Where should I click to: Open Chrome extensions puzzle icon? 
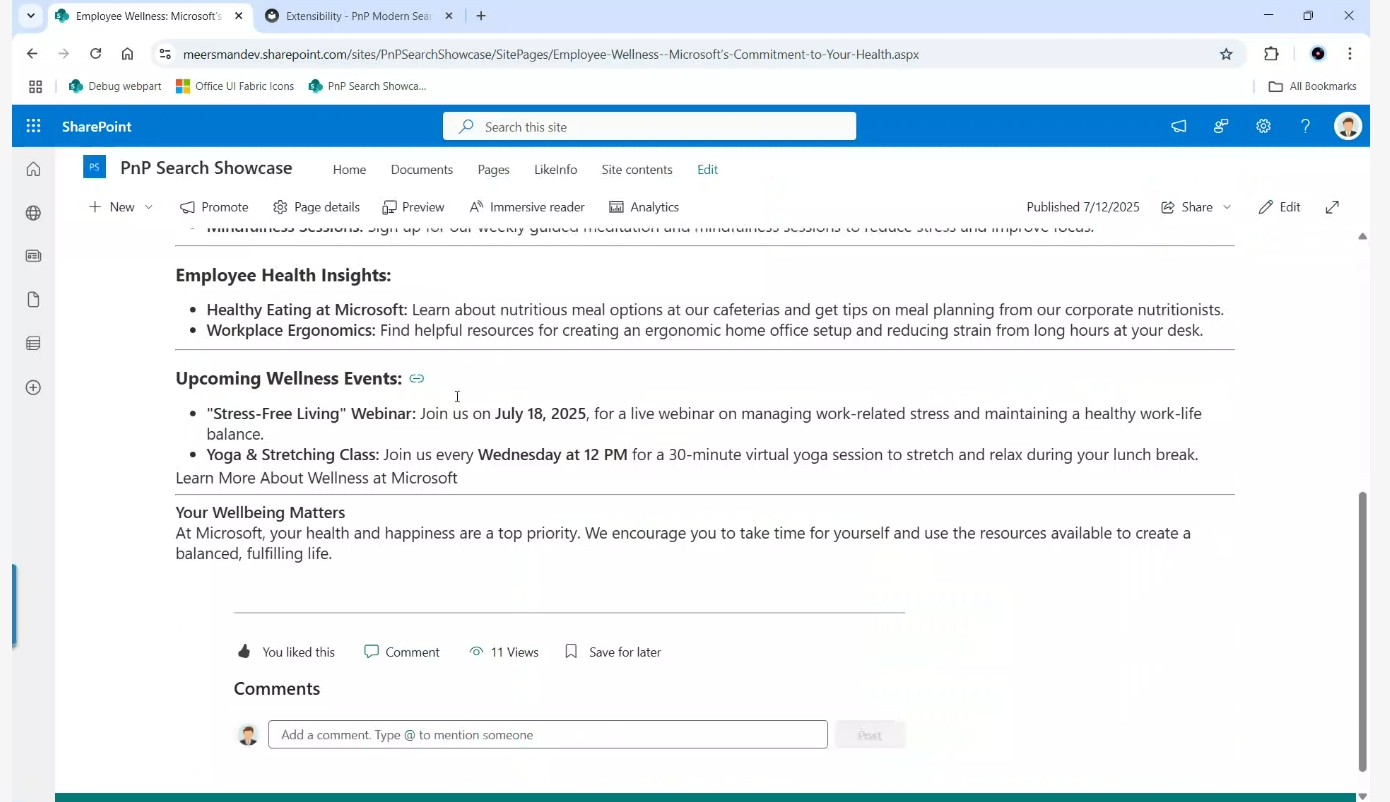pyautogui.click(x=1271, y=54)
